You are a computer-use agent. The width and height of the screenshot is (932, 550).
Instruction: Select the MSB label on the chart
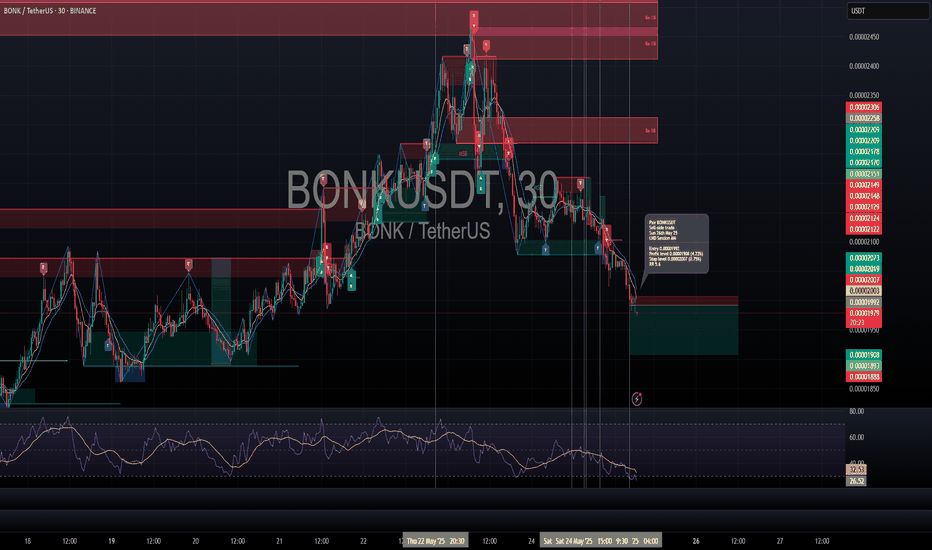pos(463,154)
